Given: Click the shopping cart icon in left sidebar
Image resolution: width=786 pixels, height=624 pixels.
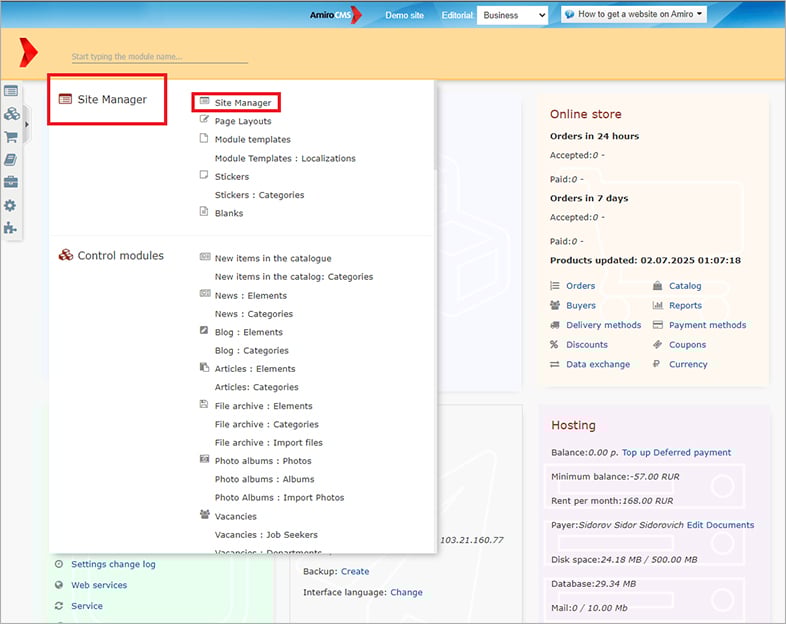Looking at the screenshot, I should click(x=11, y=137).
